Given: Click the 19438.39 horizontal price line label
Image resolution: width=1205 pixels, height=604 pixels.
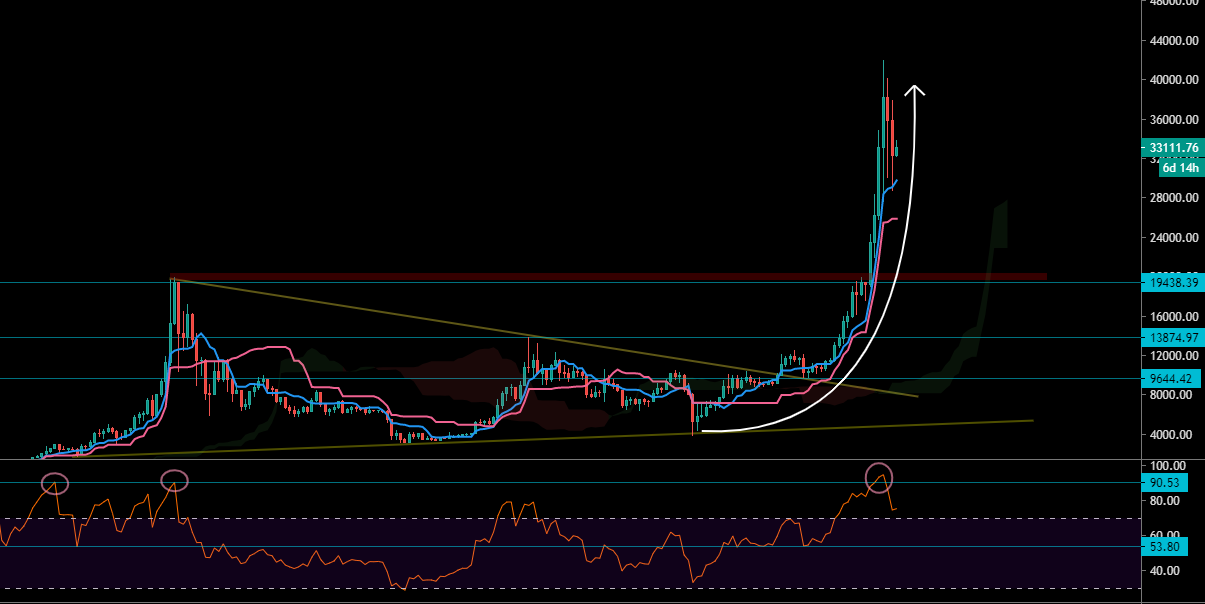Looking at the screenshot, I should [1171, 283].
